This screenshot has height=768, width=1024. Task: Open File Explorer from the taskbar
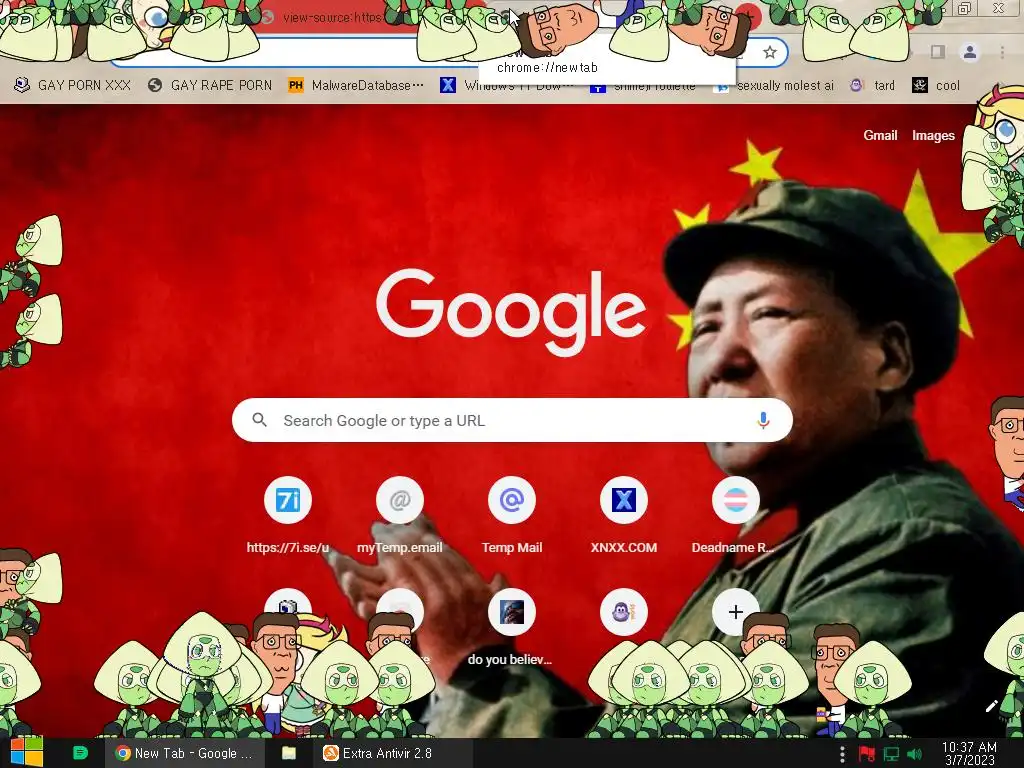pos(289,753)
